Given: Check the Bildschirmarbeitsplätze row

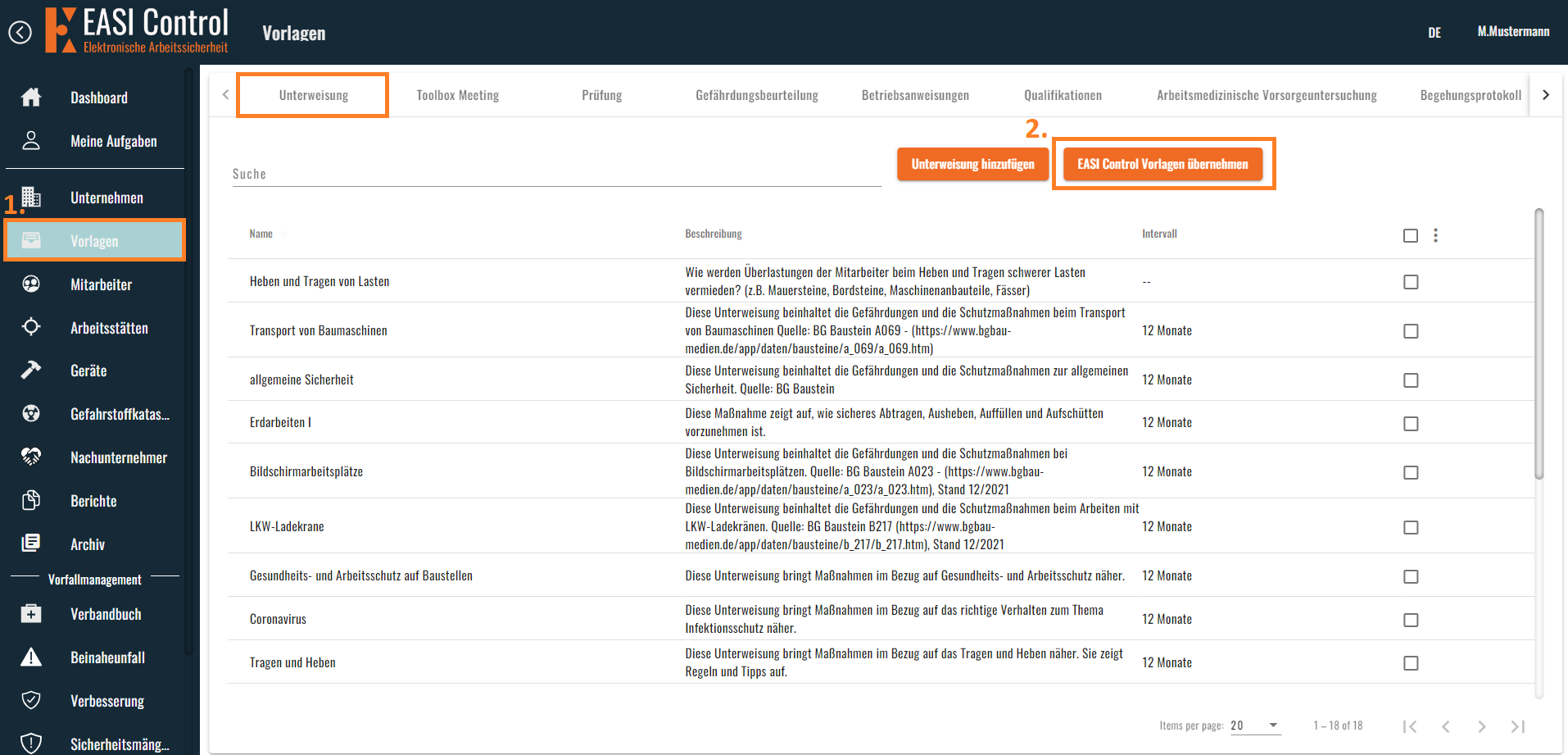Looking at the screenshot, I should (x=1411, y=473).
